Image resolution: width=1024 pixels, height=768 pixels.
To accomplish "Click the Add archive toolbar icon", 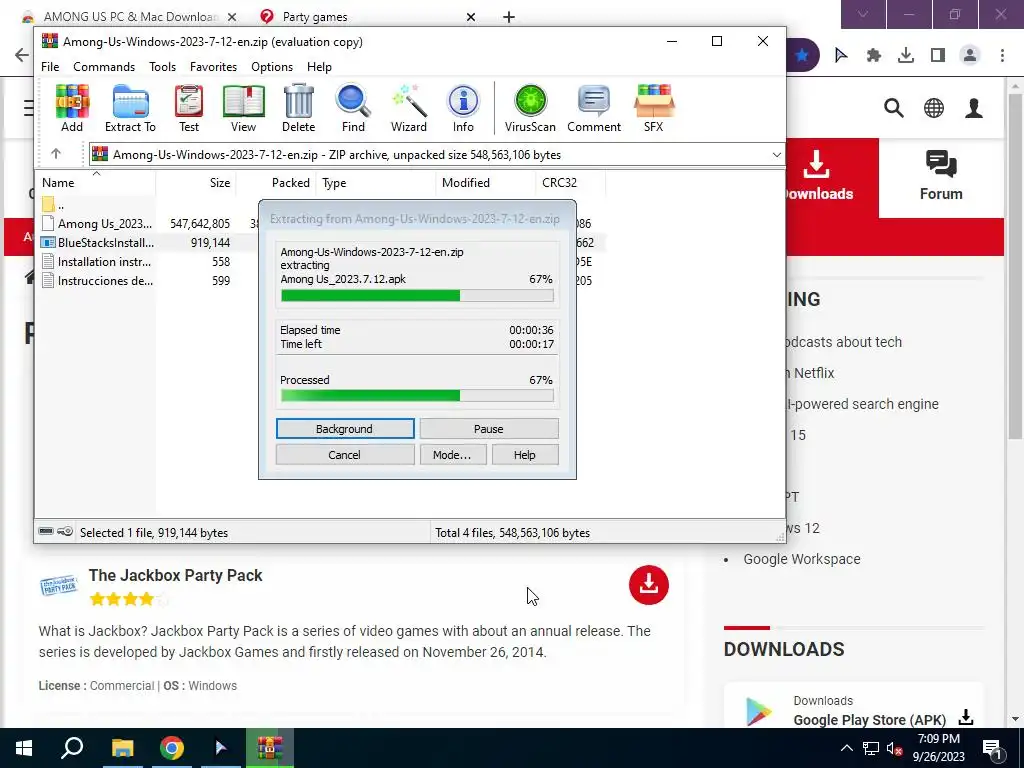I will [72, 108].
